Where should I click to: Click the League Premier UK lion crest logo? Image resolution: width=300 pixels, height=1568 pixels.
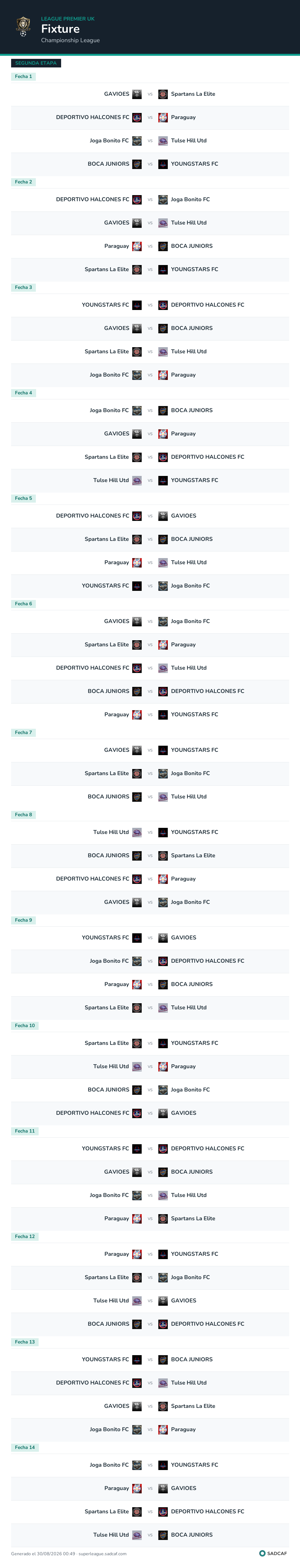click(x=23, y=27)
